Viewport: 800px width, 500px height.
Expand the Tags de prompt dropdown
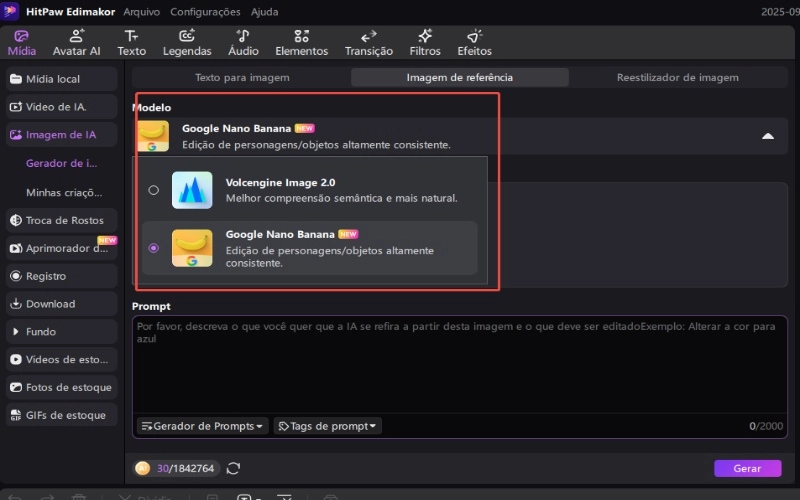click(328, 426)
